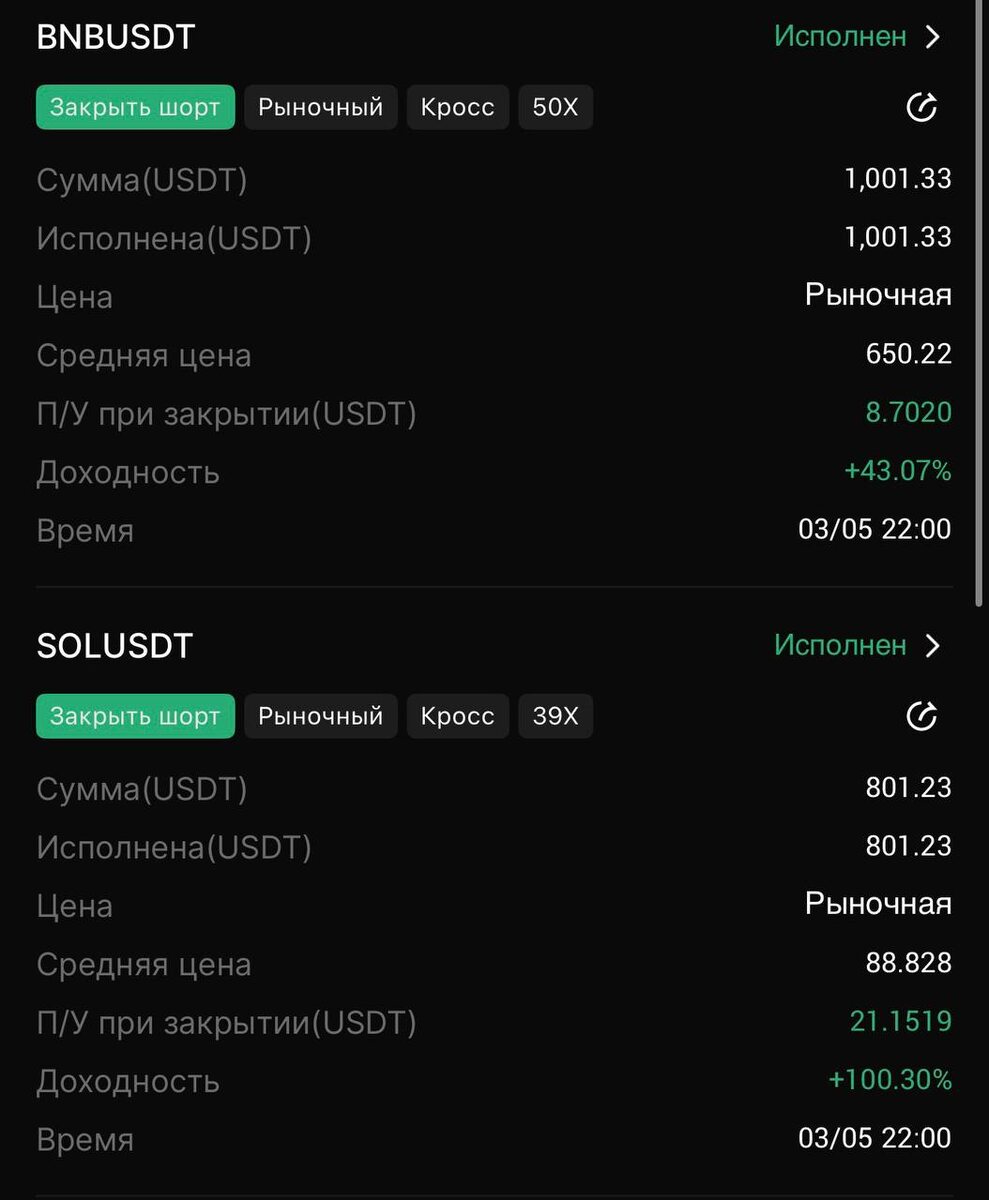Click the BNBUSDT 'Исполнен' status link
The width and height of the screenshot is (989, 1200).
click(840, 37)
